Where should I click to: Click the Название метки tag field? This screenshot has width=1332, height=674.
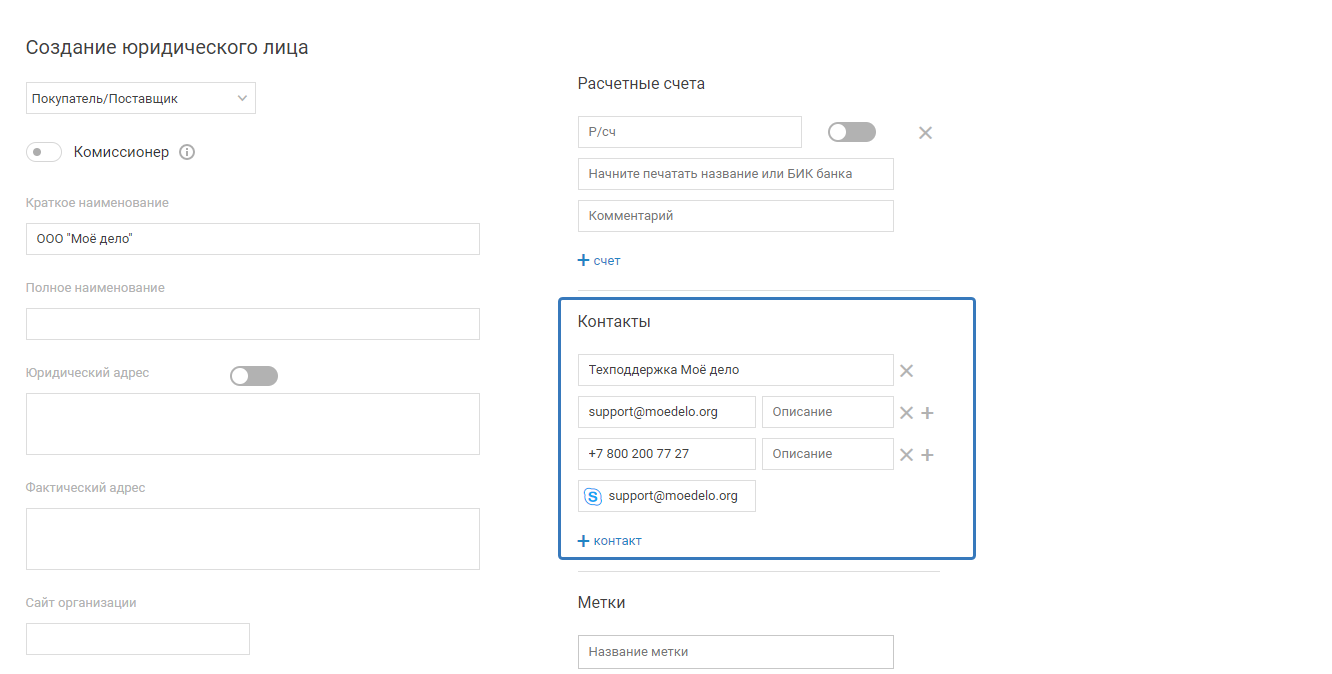click(735, 652)
